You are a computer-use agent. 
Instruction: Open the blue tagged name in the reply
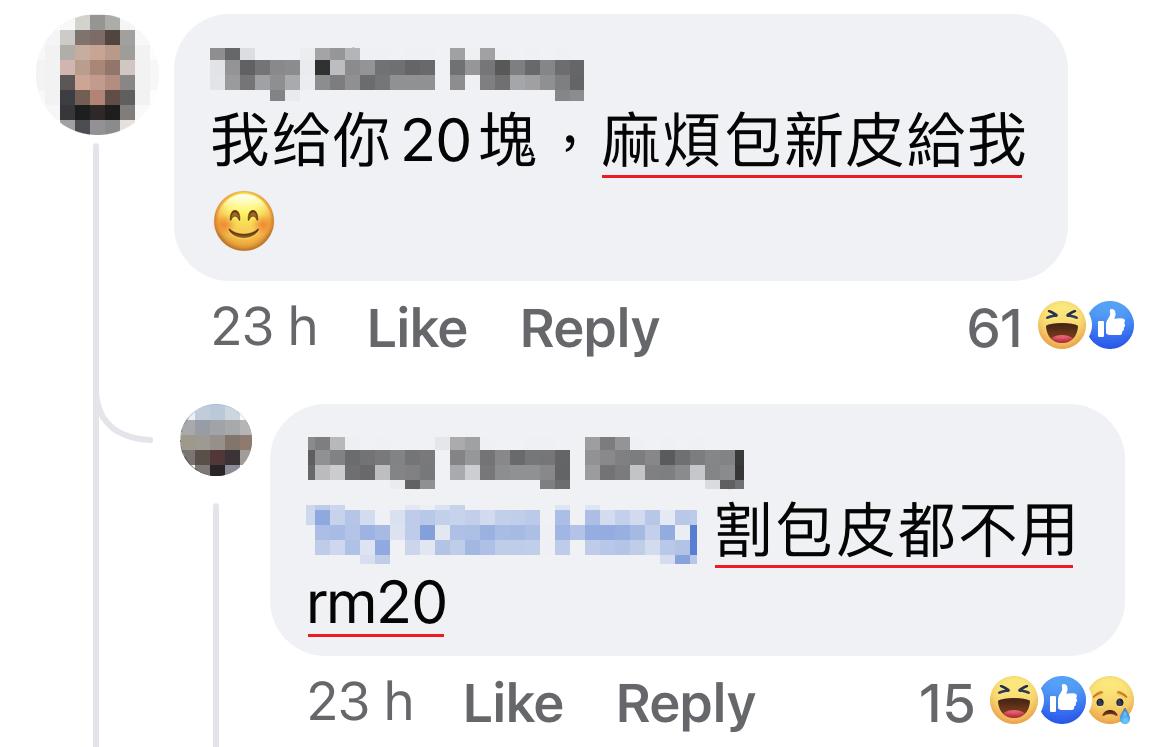click(x=502, y=534)
